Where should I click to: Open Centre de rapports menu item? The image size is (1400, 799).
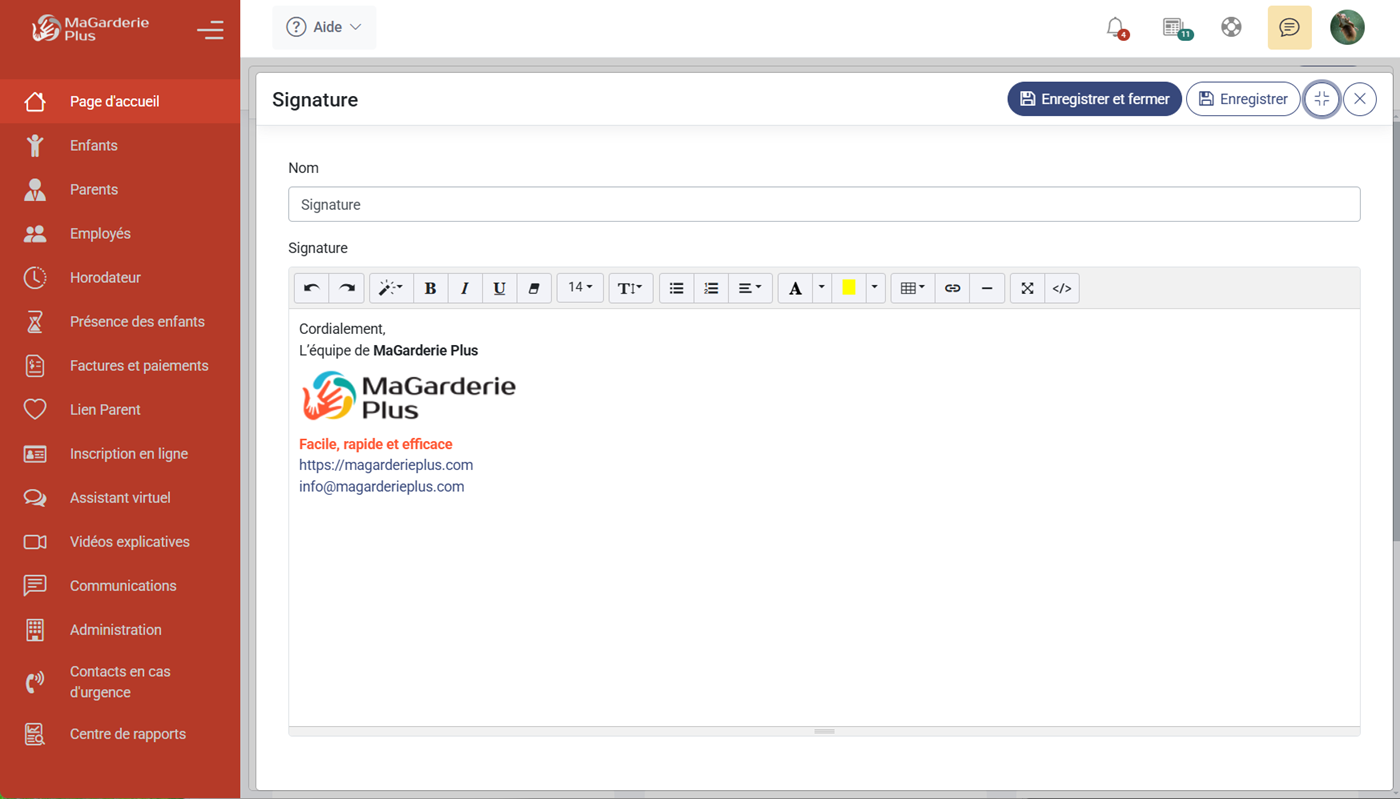tap(120, 733)
